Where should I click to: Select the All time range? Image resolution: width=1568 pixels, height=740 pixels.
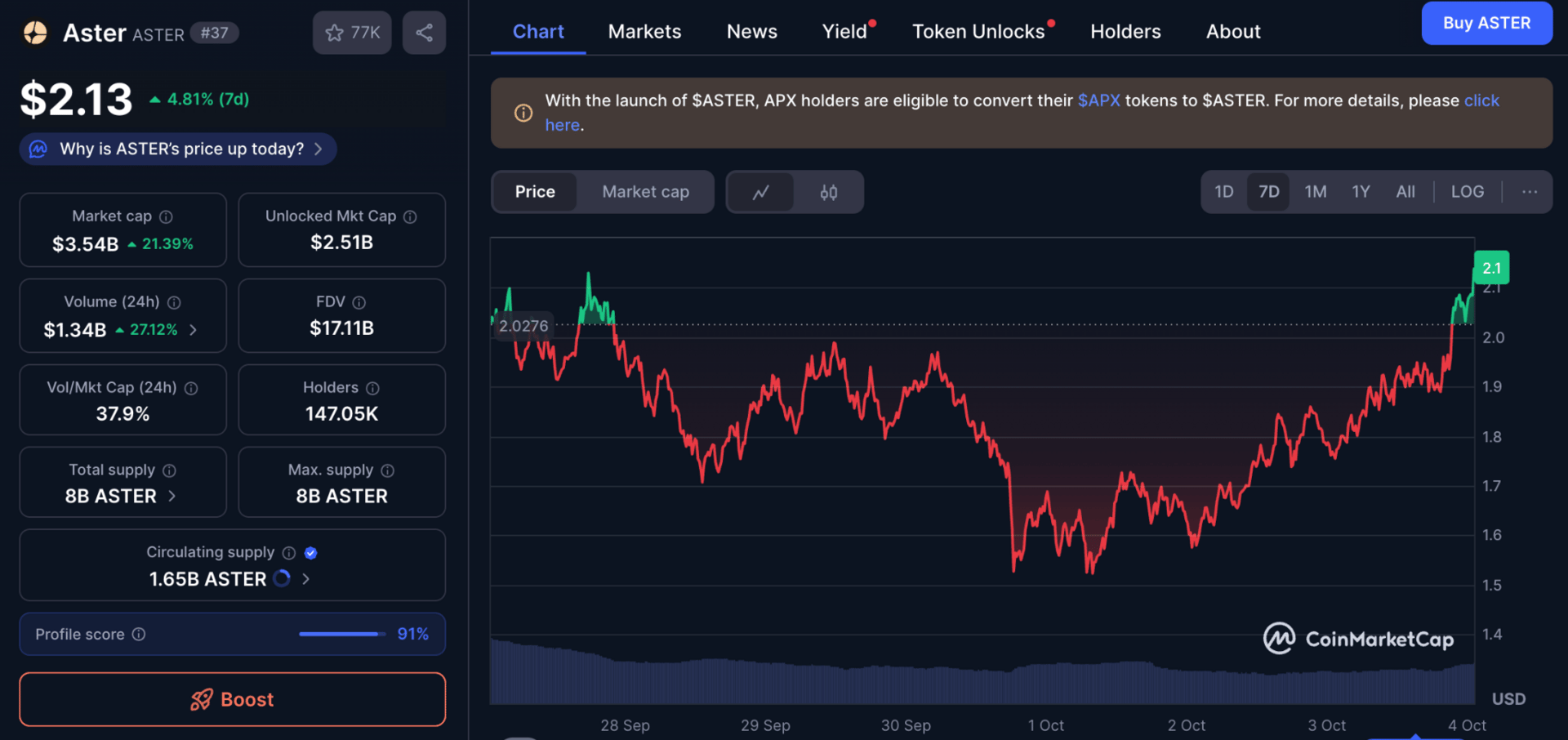pos(1405,192)
